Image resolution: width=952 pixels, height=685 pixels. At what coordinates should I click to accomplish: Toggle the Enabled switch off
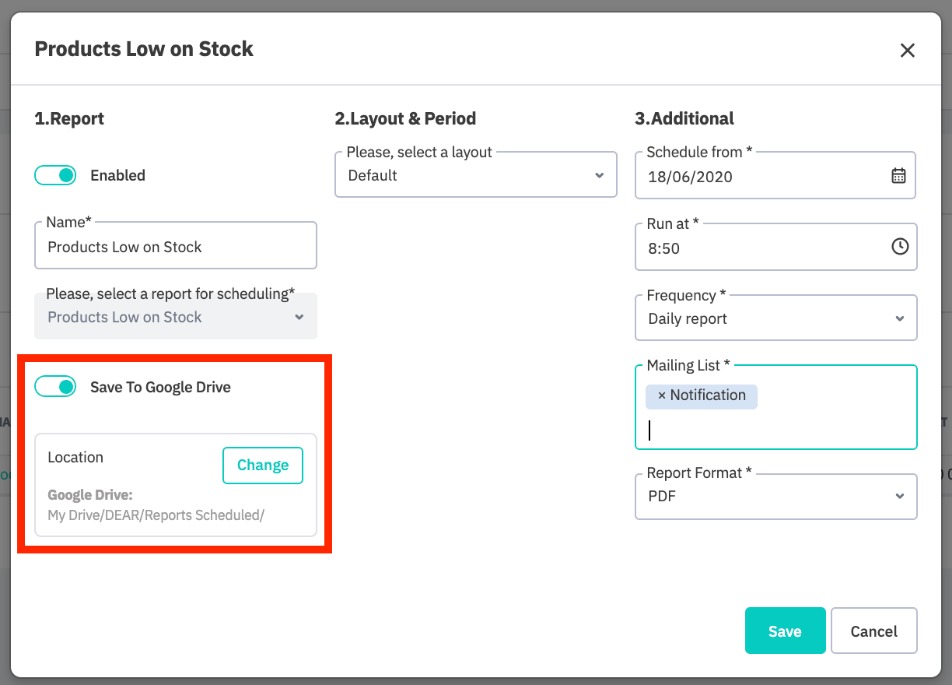click(x=55, y=176)
